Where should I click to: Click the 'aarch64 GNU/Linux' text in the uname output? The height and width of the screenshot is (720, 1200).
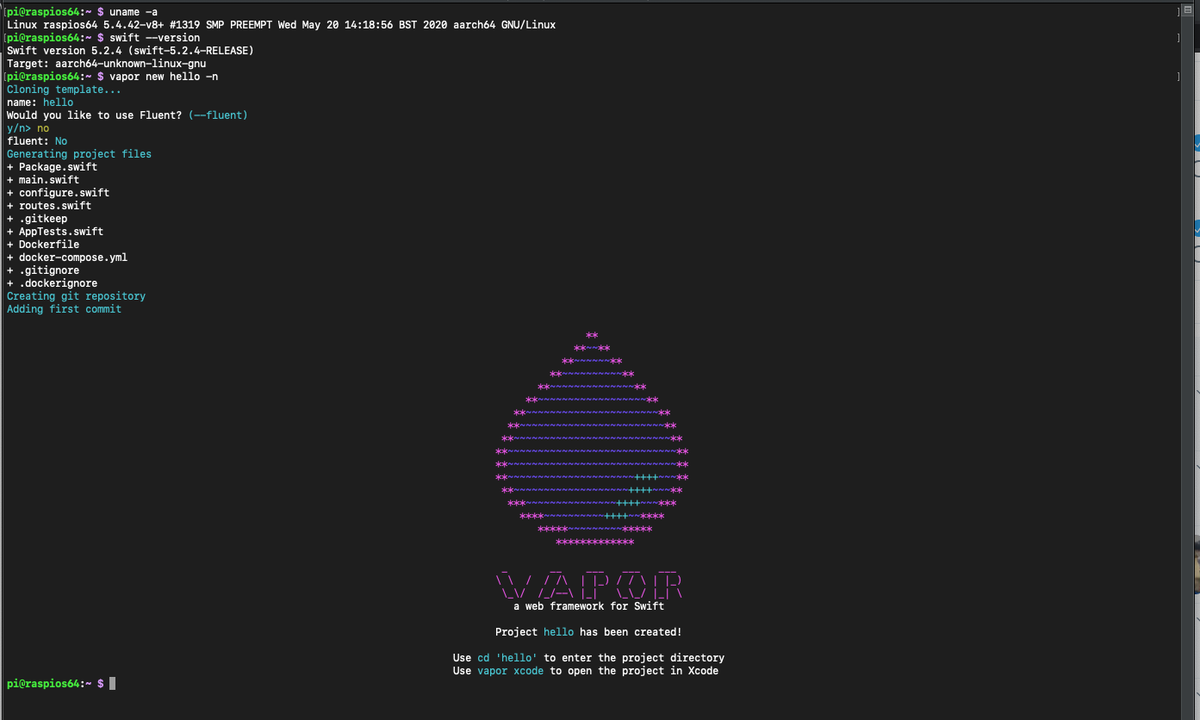pos(505,24)
